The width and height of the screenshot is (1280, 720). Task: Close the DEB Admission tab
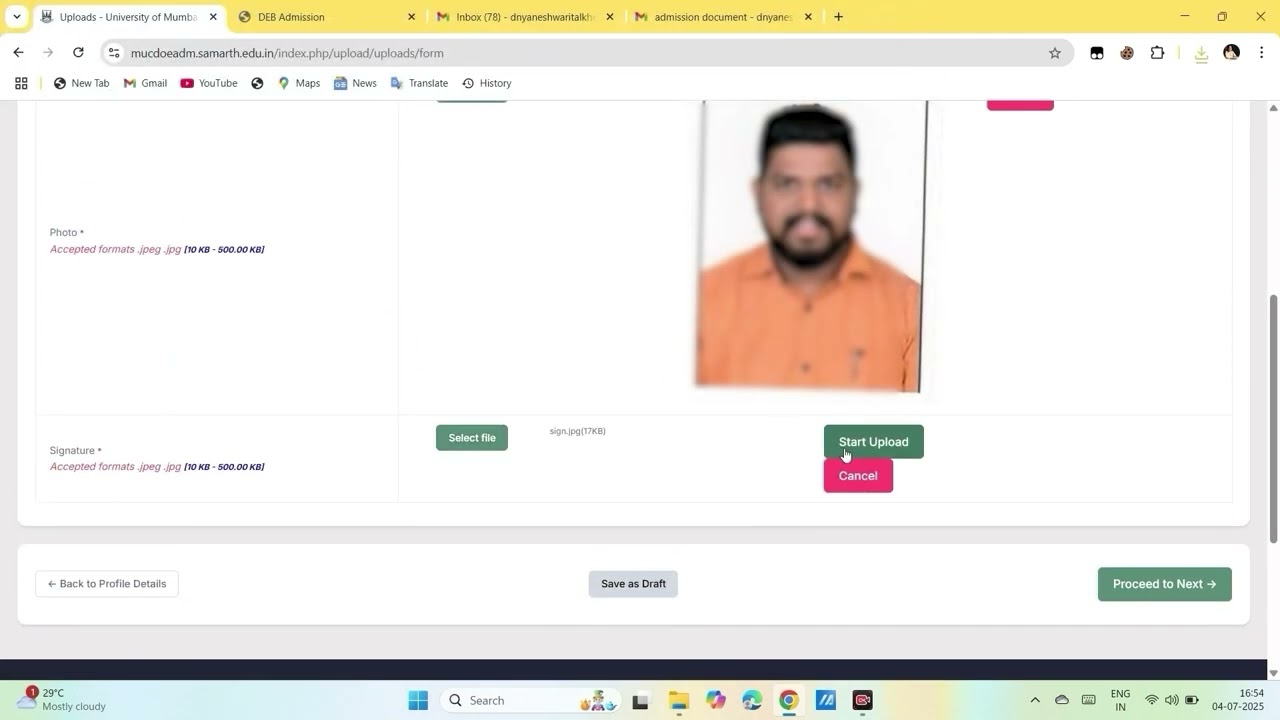pos(411,17)
